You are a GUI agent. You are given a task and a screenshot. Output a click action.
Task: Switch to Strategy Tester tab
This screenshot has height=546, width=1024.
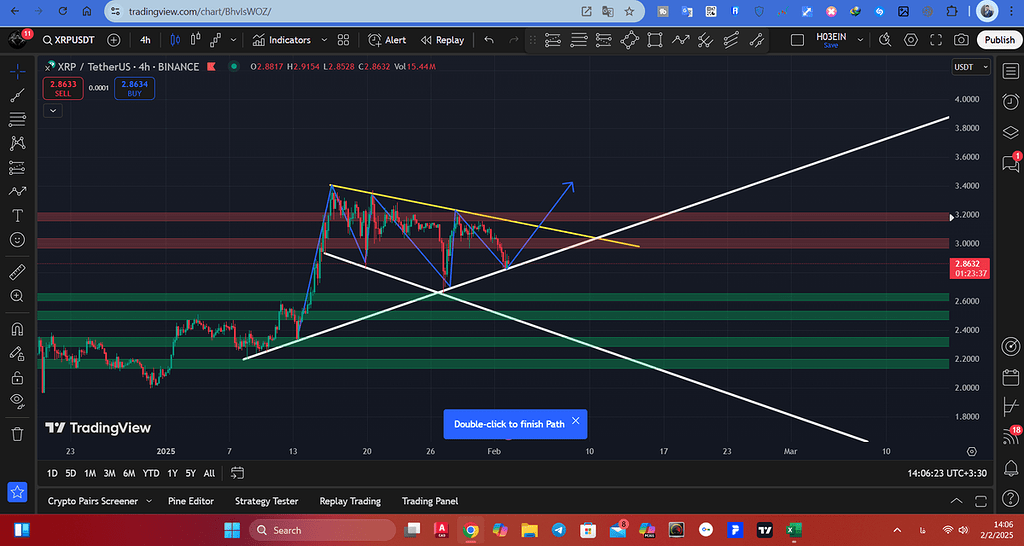tap(266, 501)
